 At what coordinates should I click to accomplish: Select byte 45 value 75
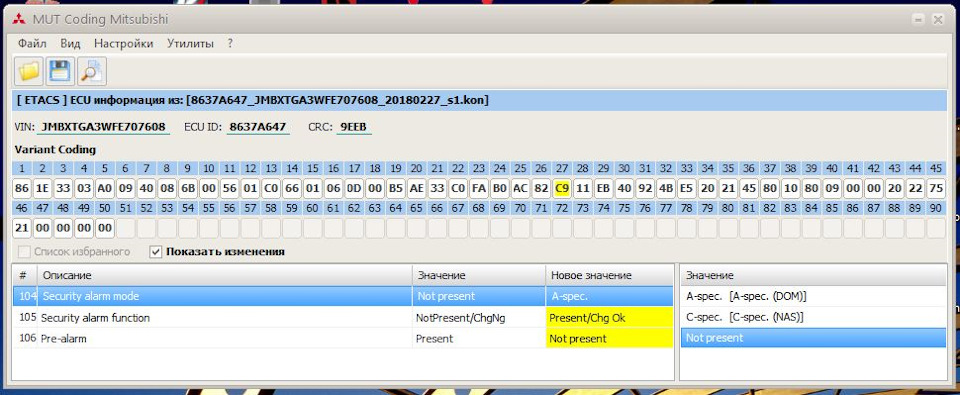tap(936, 189)
